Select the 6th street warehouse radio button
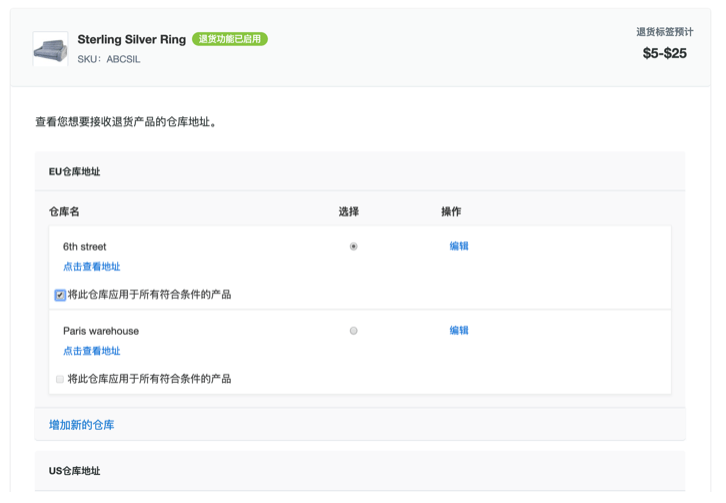726x503 pixels. [353, 246]
